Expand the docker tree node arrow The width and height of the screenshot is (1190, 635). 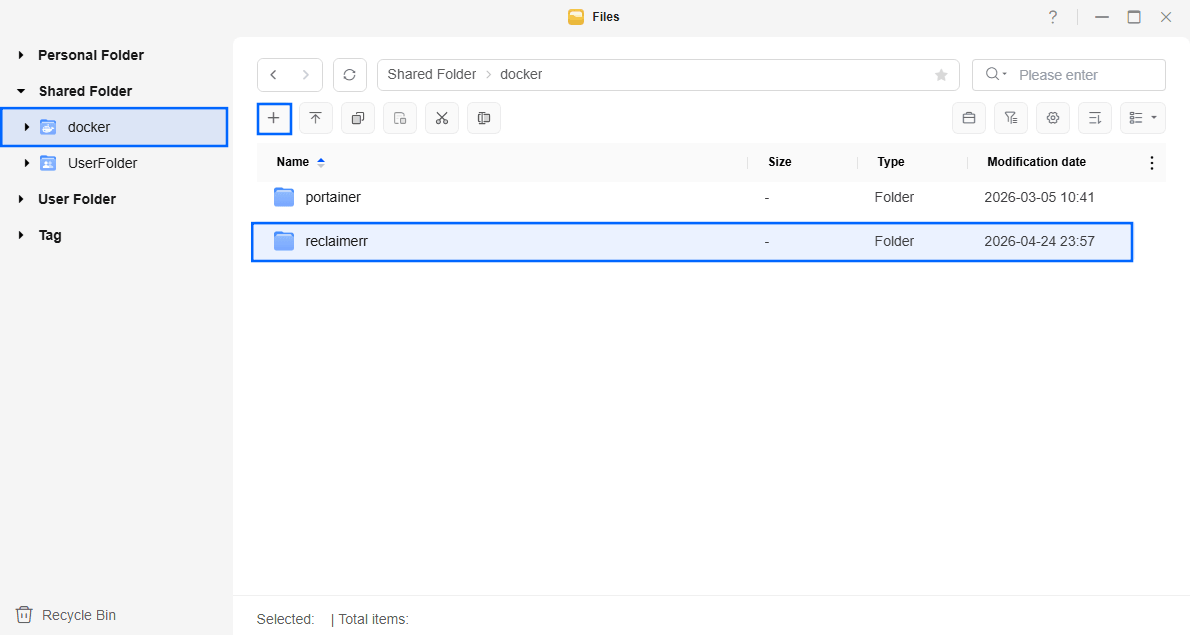[26, 127]
